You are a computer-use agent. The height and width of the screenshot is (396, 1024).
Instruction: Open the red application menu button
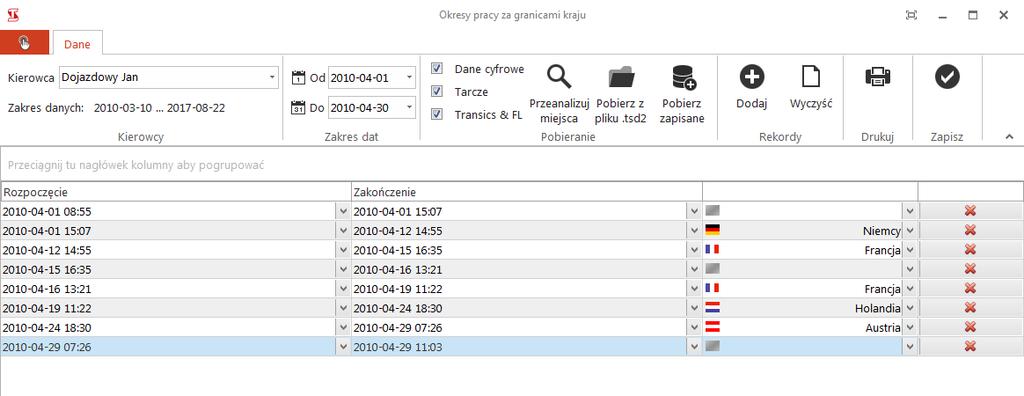click(x=24, y=43)
